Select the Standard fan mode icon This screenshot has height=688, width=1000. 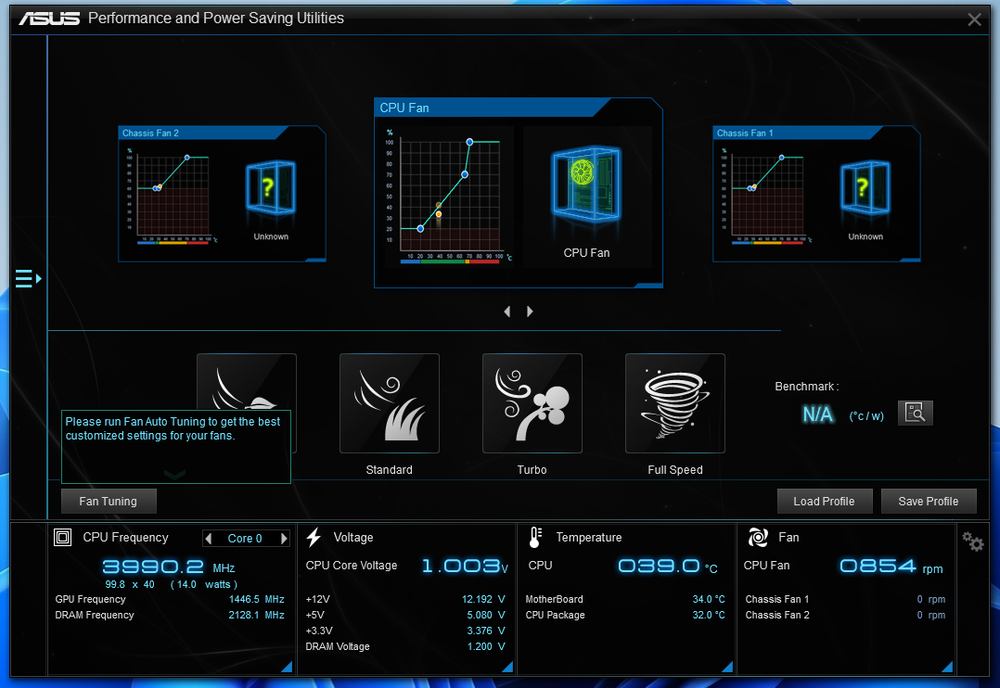click(x=389, y=404)
